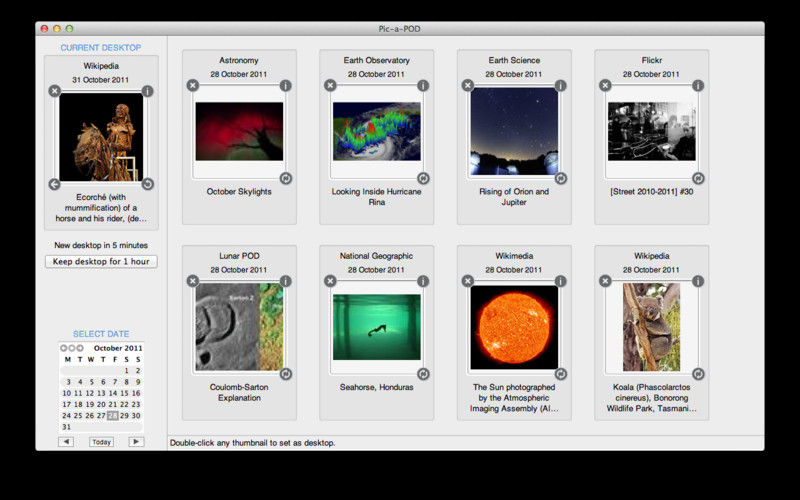The image size is (800, 500).
Task: Show info for the Flickr picture
Action: (698, 86)
